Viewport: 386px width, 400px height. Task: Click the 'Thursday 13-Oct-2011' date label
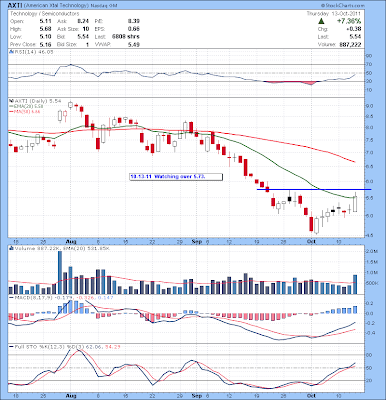tap(334, 14)
